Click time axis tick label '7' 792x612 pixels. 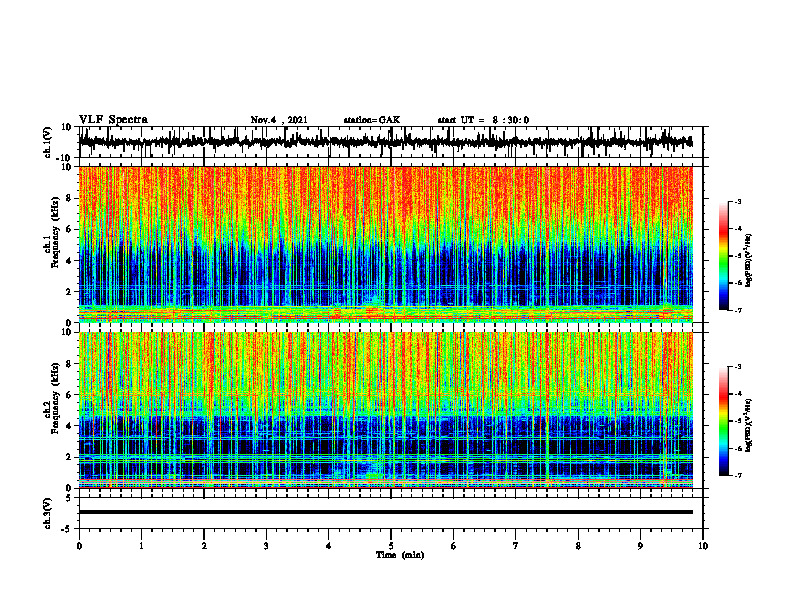(516, 546)
